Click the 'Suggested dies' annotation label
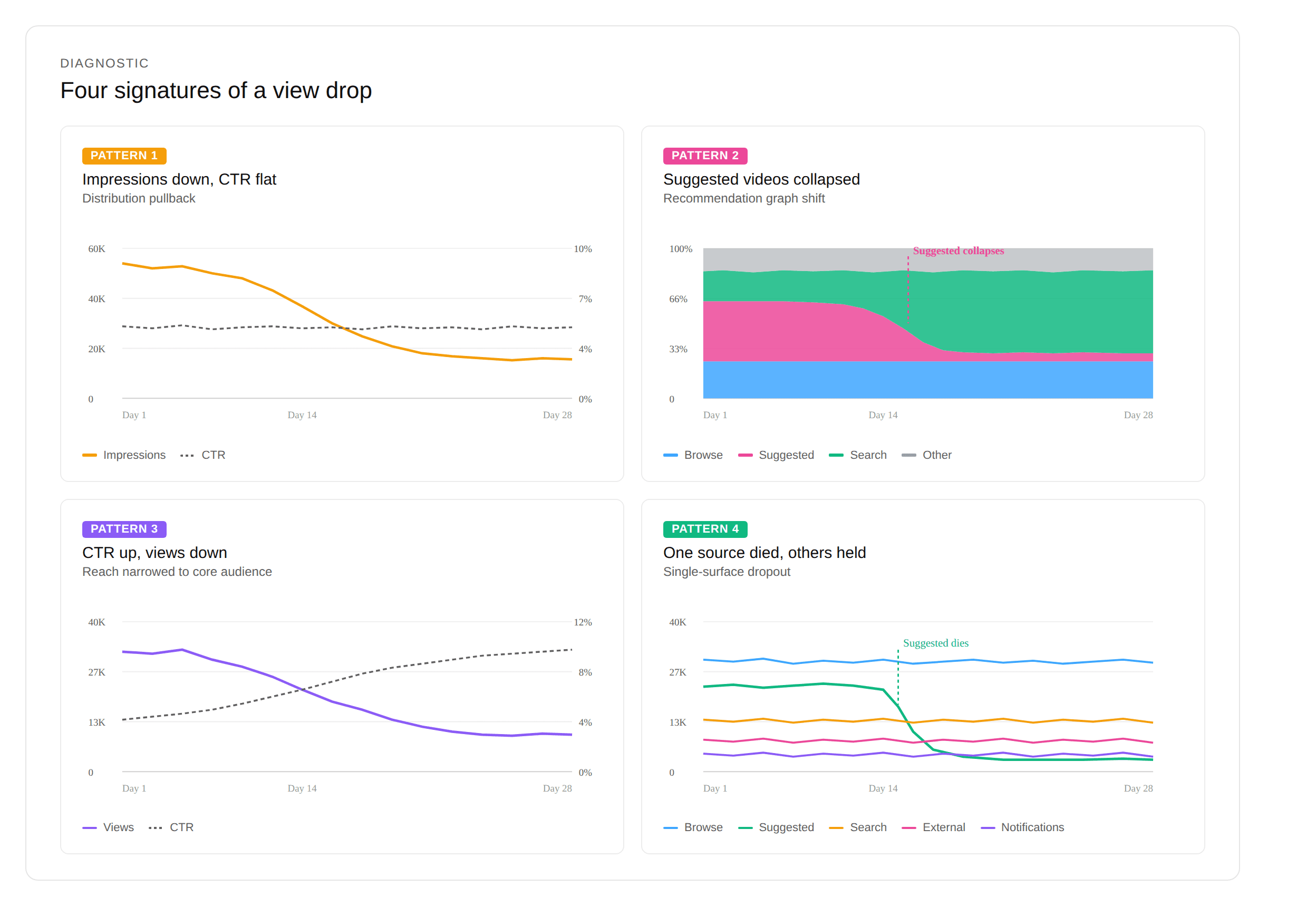 coord(935,643)
